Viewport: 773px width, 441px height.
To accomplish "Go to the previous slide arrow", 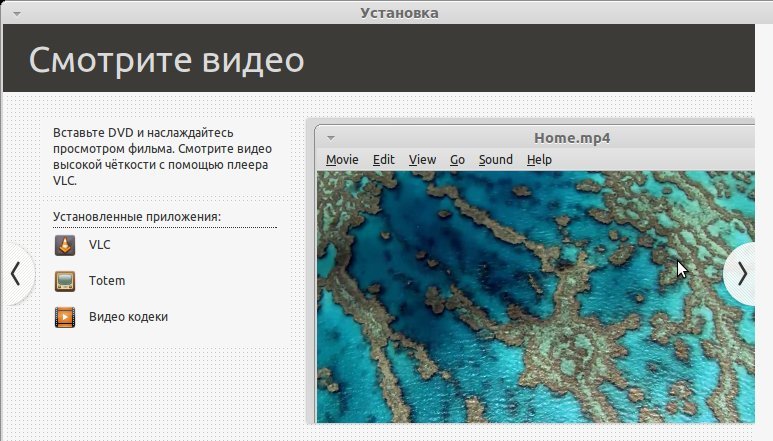I will click(x=16, y=274).
